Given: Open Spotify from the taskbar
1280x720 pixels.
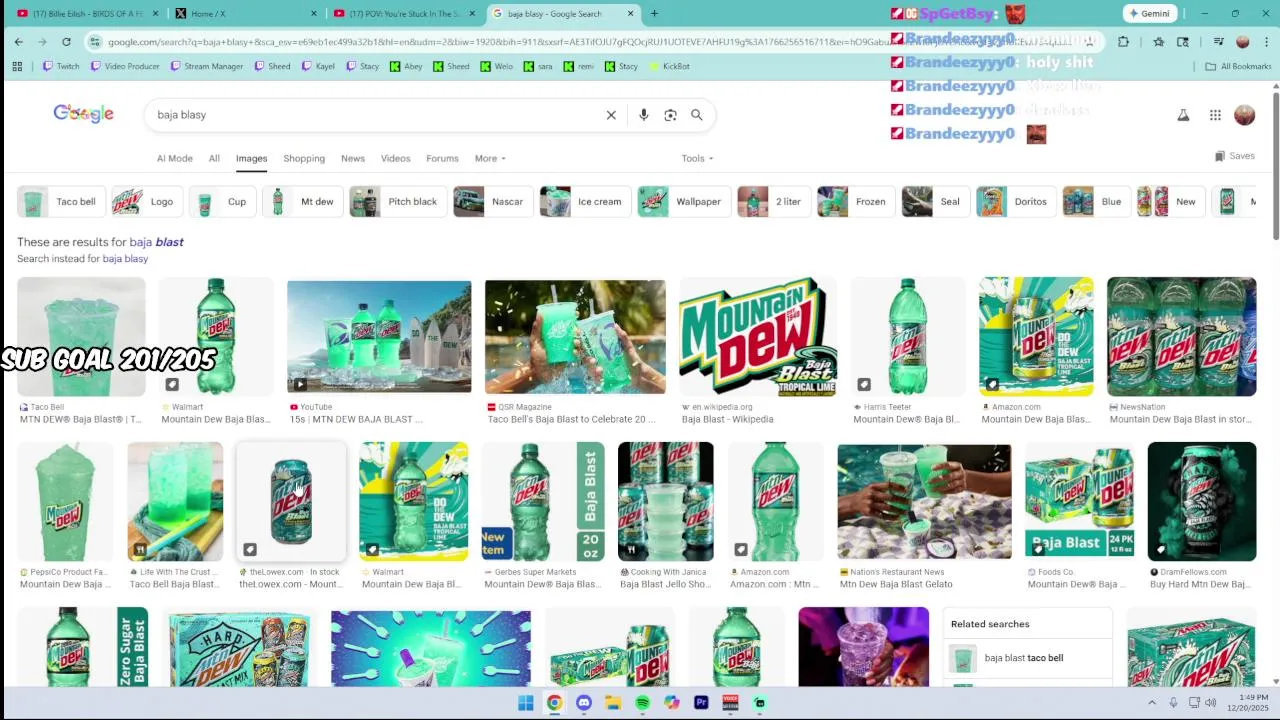Looking at the screenshot, I should point(642,703).
